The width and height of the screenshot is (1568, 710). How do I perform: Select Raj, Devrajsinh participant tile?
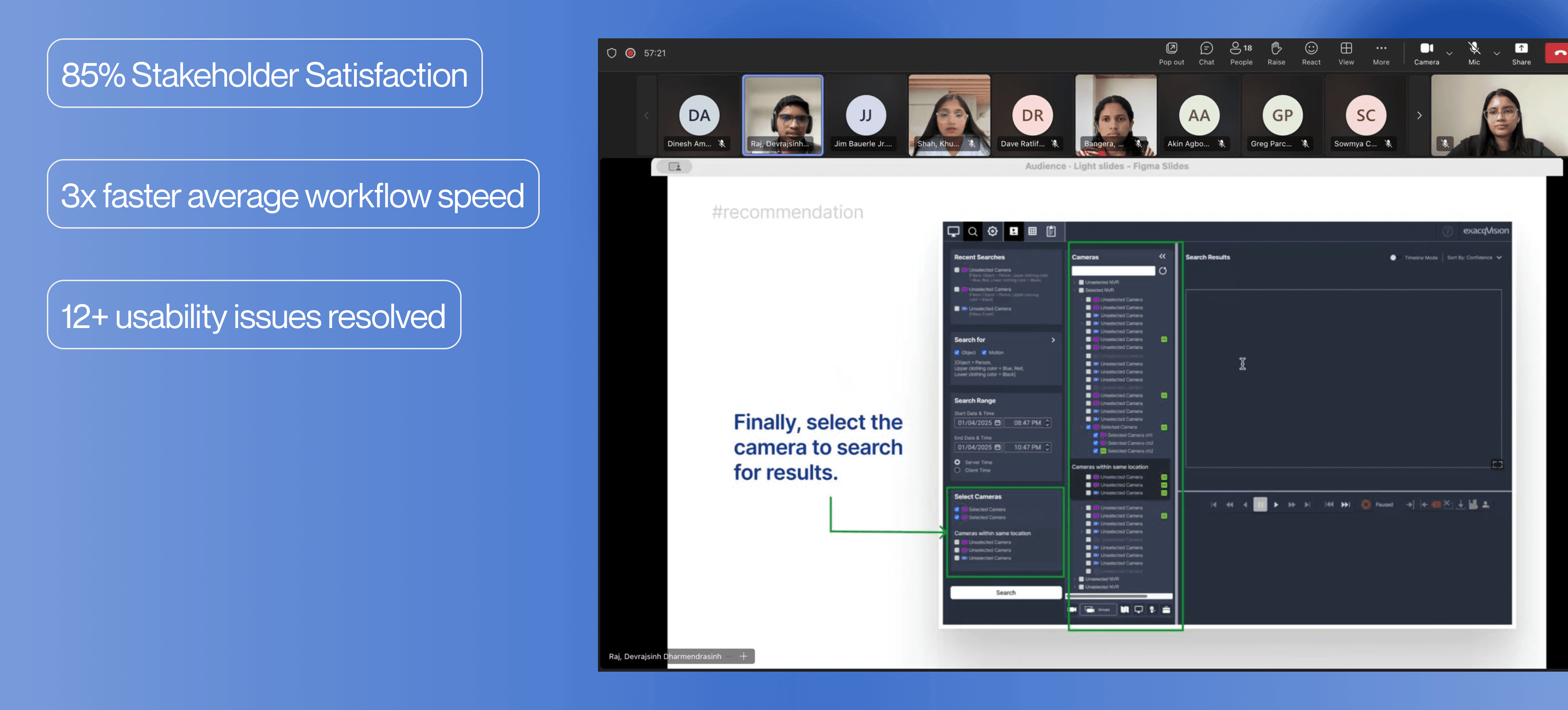782,115
